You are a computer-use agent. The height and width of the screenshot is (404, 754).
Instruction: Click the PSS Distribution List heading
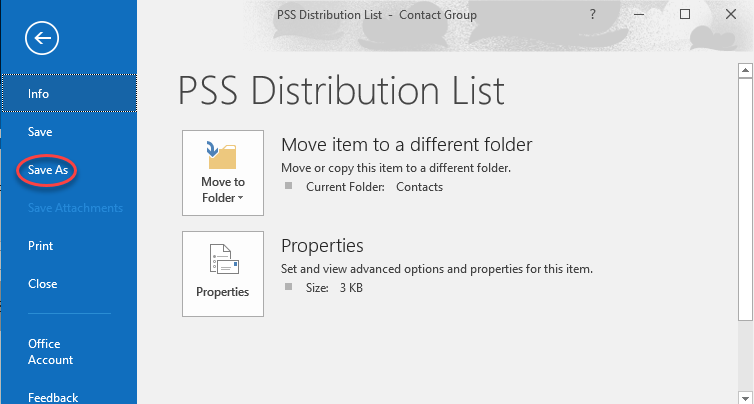[341, 90]
